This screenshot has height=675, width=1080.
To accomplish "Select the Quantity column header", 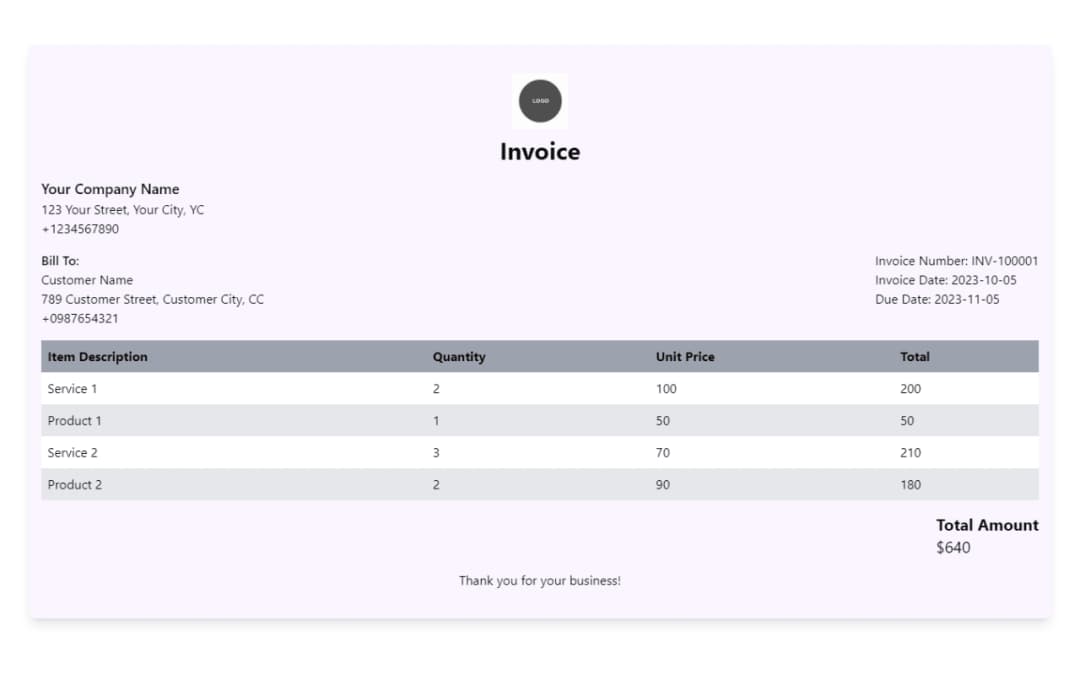I will [457, 356].
